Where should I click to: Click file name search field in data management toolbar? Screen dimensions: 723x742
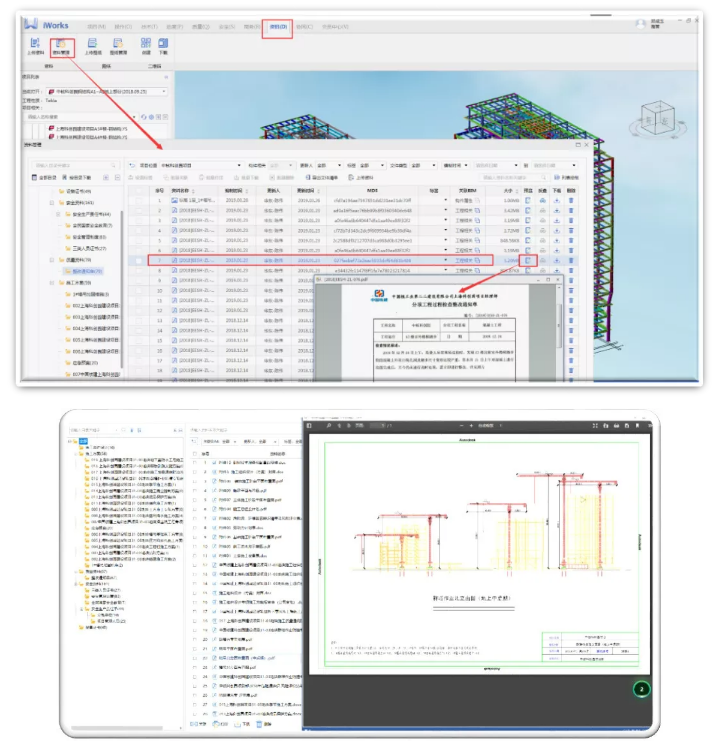513,177
